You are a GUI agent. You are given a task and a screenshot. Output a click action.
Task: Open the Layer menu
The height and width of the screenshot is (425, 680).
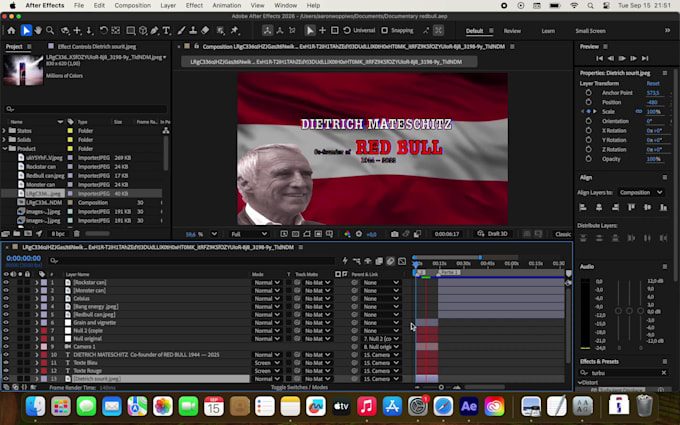pos(168,5)
